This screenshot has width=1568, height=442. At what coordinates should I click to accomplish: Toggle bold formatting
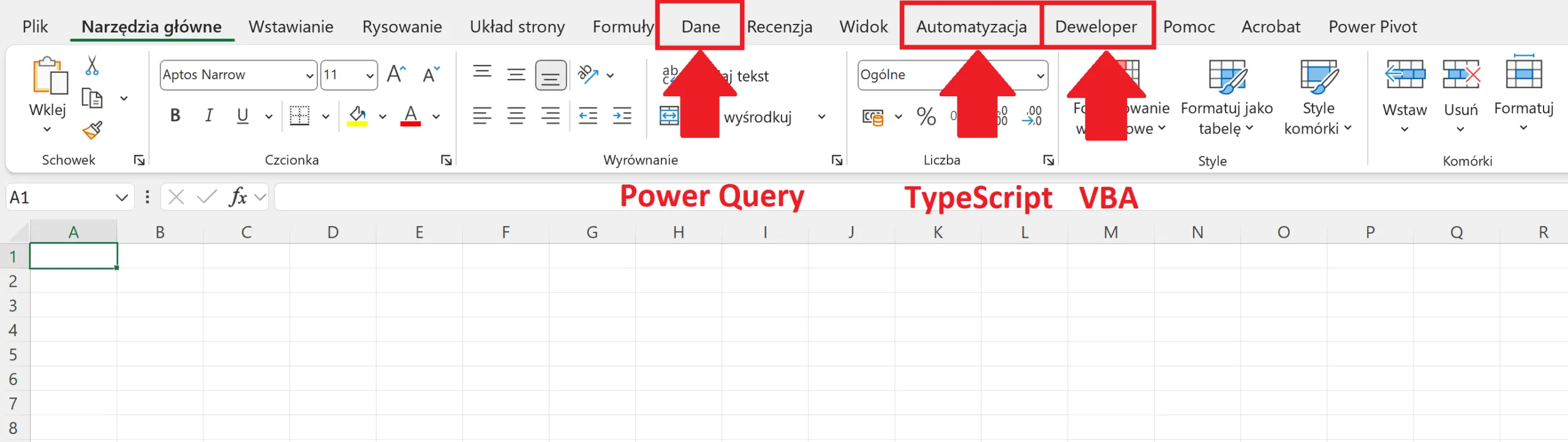pyautogui.click(x=175, y=116)
